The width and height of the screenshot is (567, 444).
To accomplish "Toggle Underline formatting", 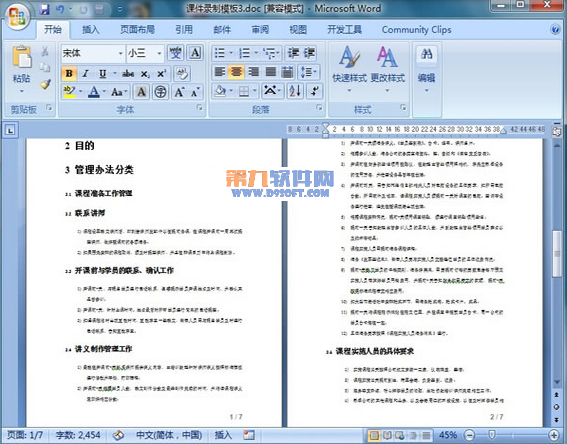I will (x=103, y=73).
